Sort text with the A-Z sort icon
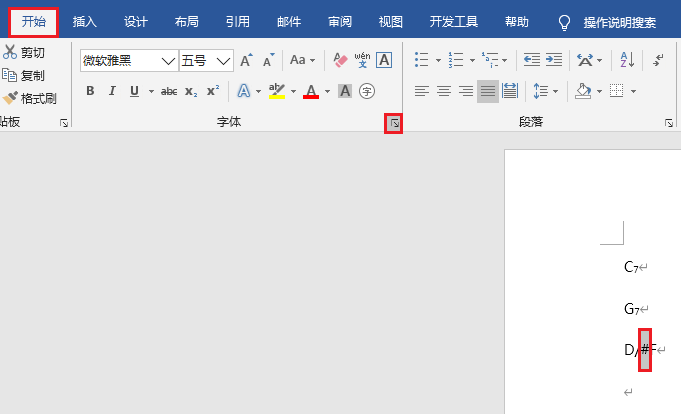 click(x=627, y=60)
